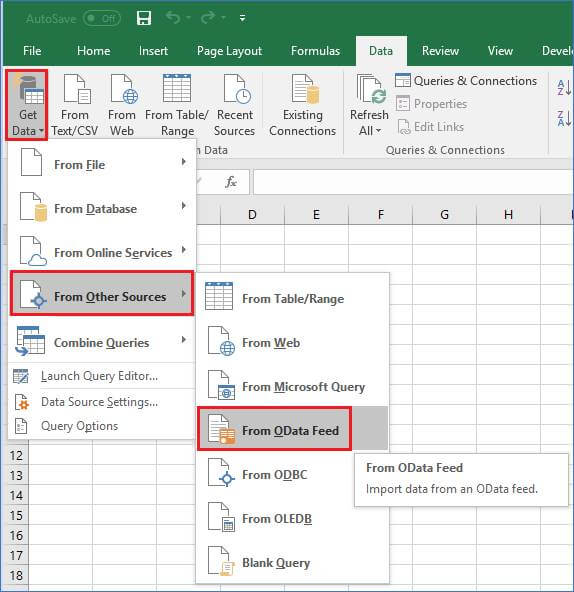This screenshot has height=592, width=574.
Task: Select column H header
Action: pyautogui.click(x=508, y=214)
